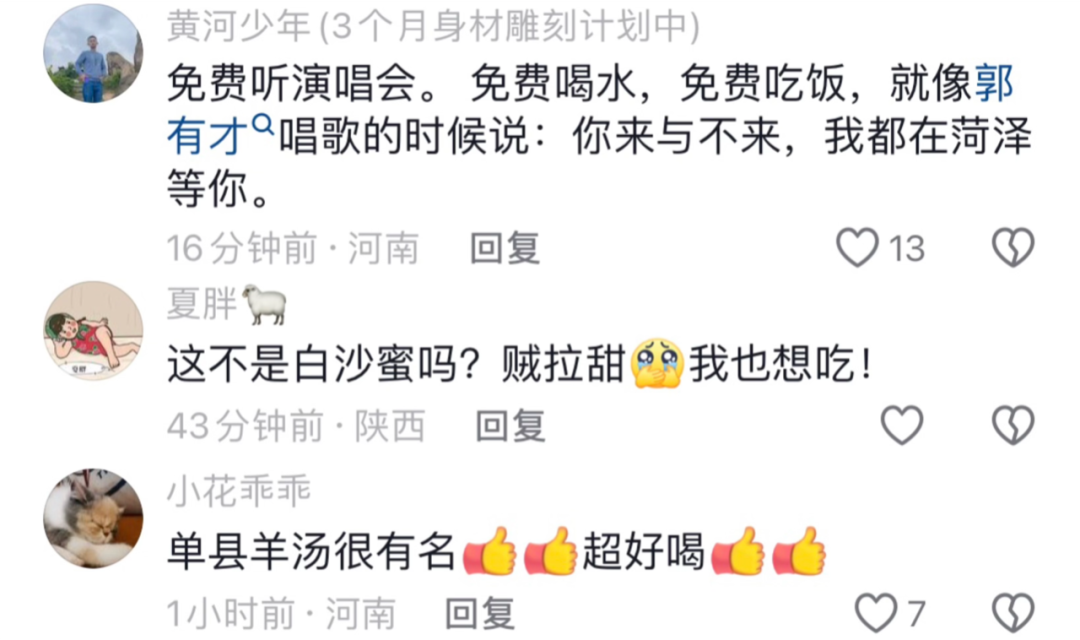This screenshot has width=1080, height=640.
Task: Dislike 小花乖乖's comment about 单县羊汤
Action: pyautogui.click(x=1013, y=612)
